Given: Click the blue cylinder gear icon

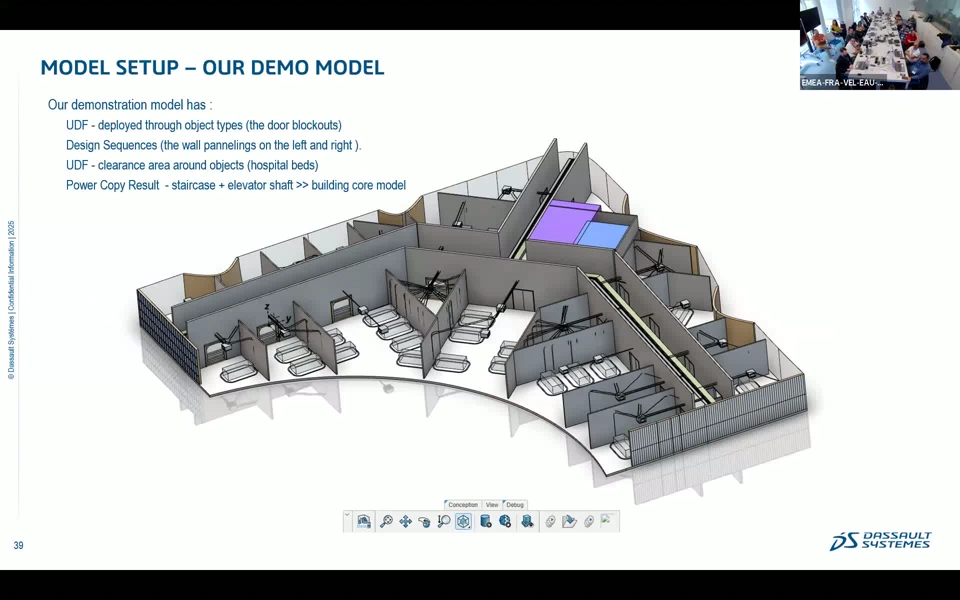Looking at the screenshot, I should tap(486, 522).
